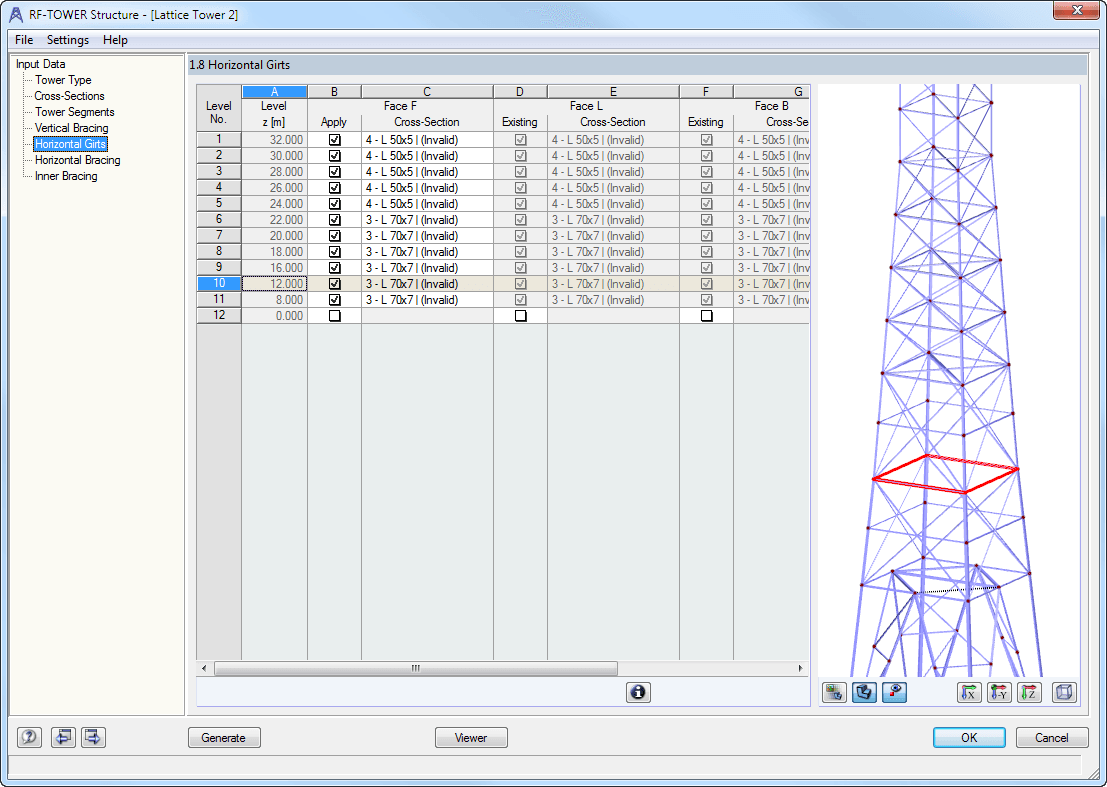
Task: Click the RF-TOWER app icon in title bar
Action: (x=16, y=14)
